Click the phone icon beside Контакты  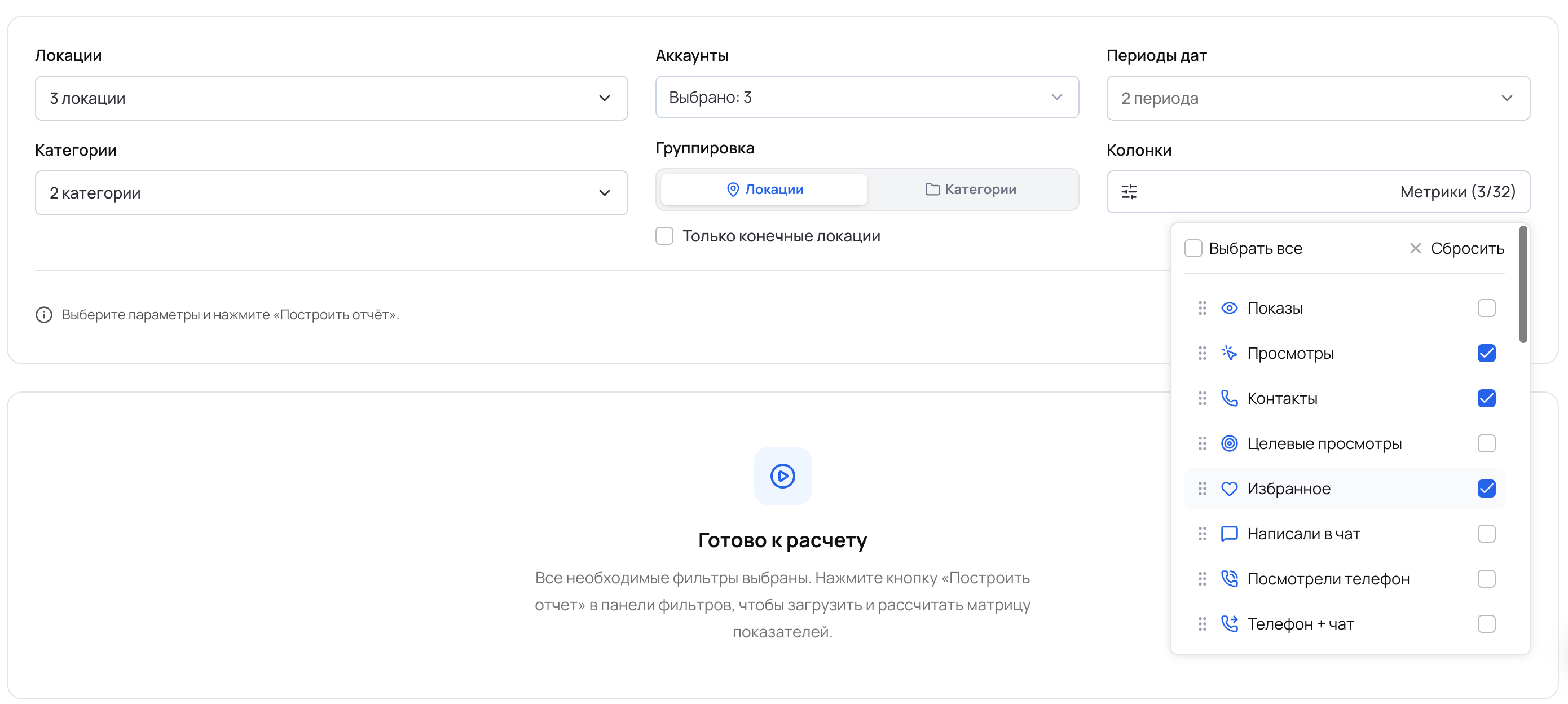click(x=1229, y=398)
